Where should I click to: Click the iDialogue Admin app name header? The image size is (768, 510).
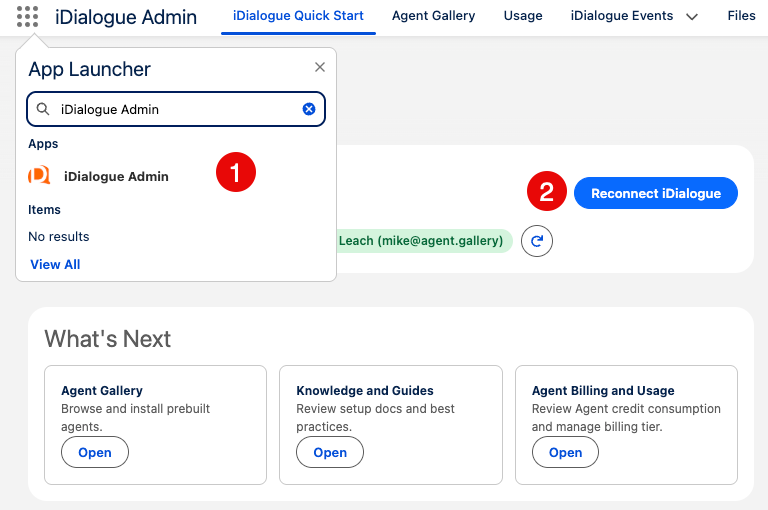click(x=126, y=17)
